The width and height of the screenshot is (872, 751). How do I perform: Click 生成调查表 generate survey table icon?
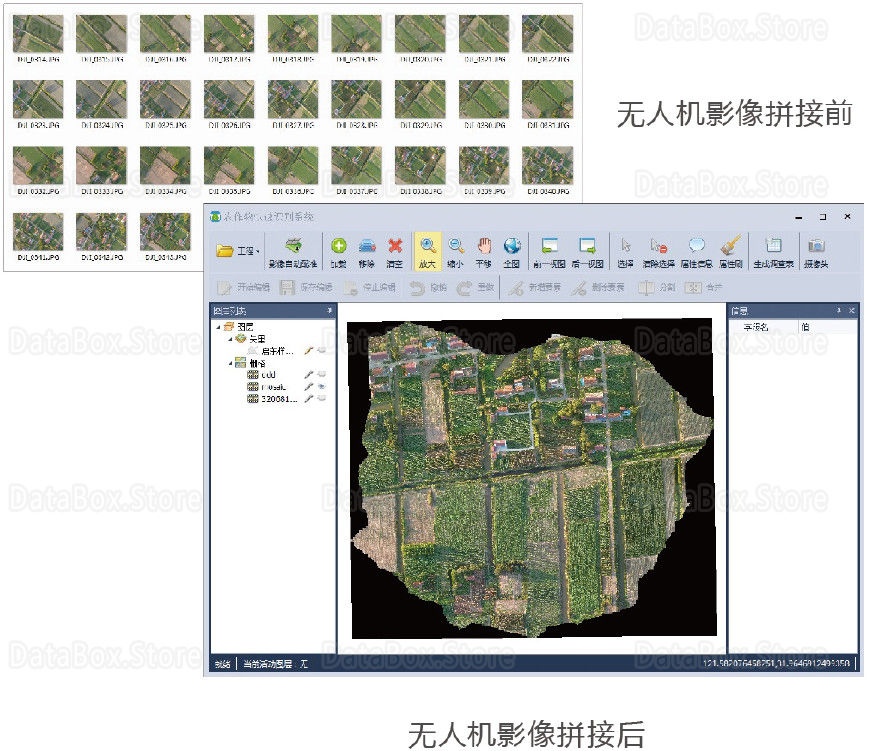(774, 253)
